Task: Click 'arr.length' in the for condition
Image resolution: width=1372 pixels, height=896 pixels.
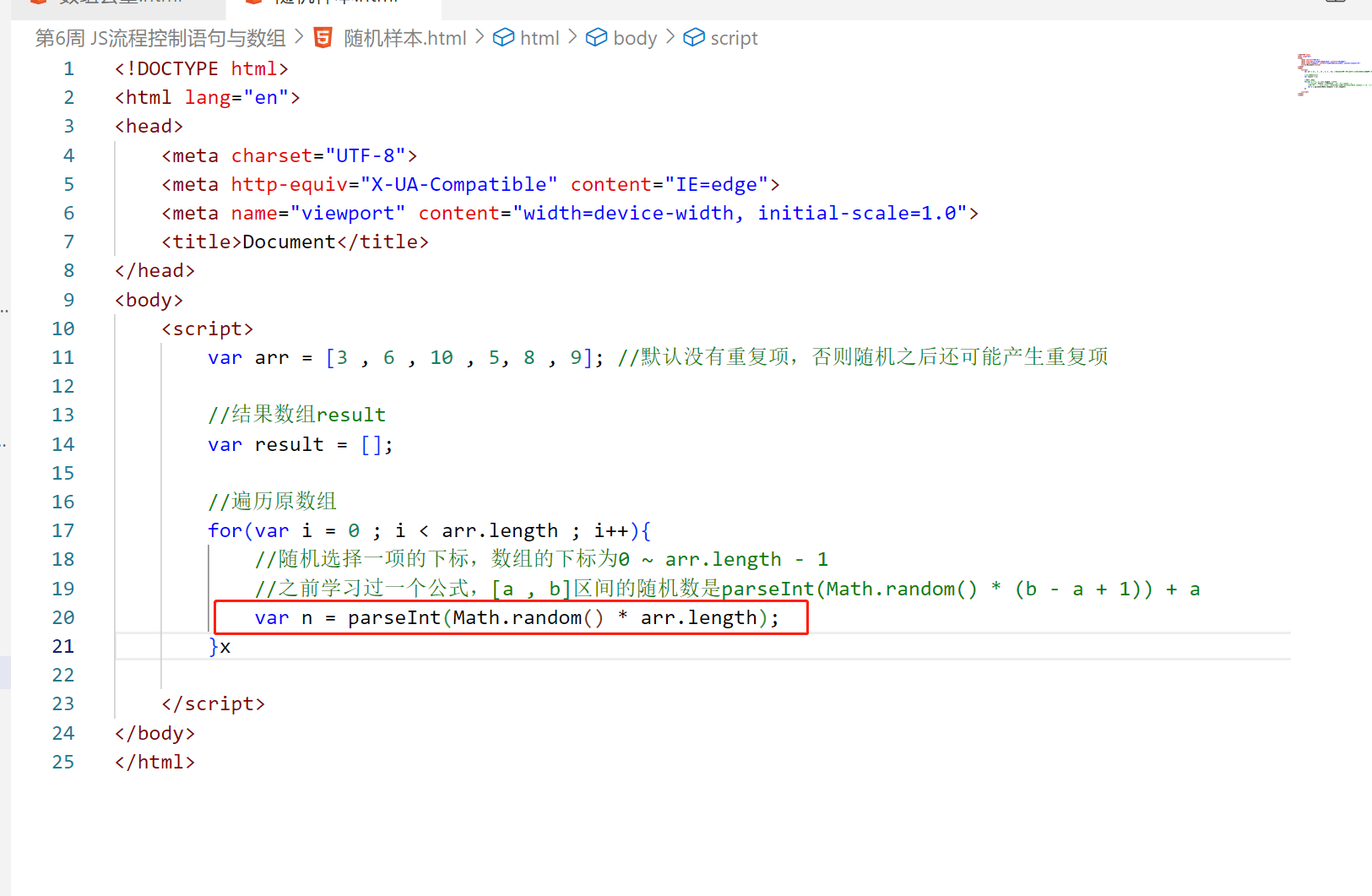Action: pos(500,530)
